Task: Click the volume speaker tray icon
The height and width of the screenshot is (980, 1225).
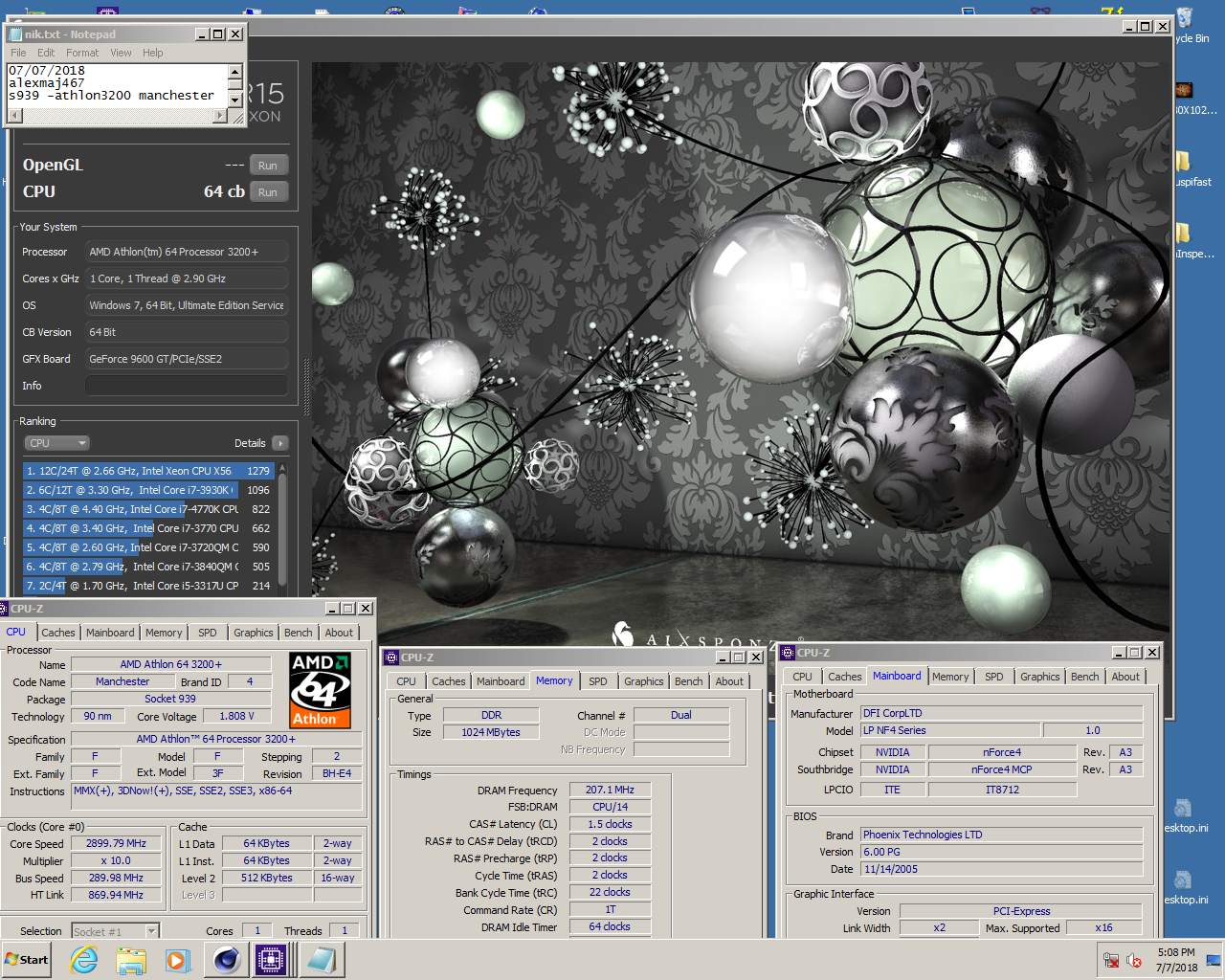Action: click(x=1134, y=960)
